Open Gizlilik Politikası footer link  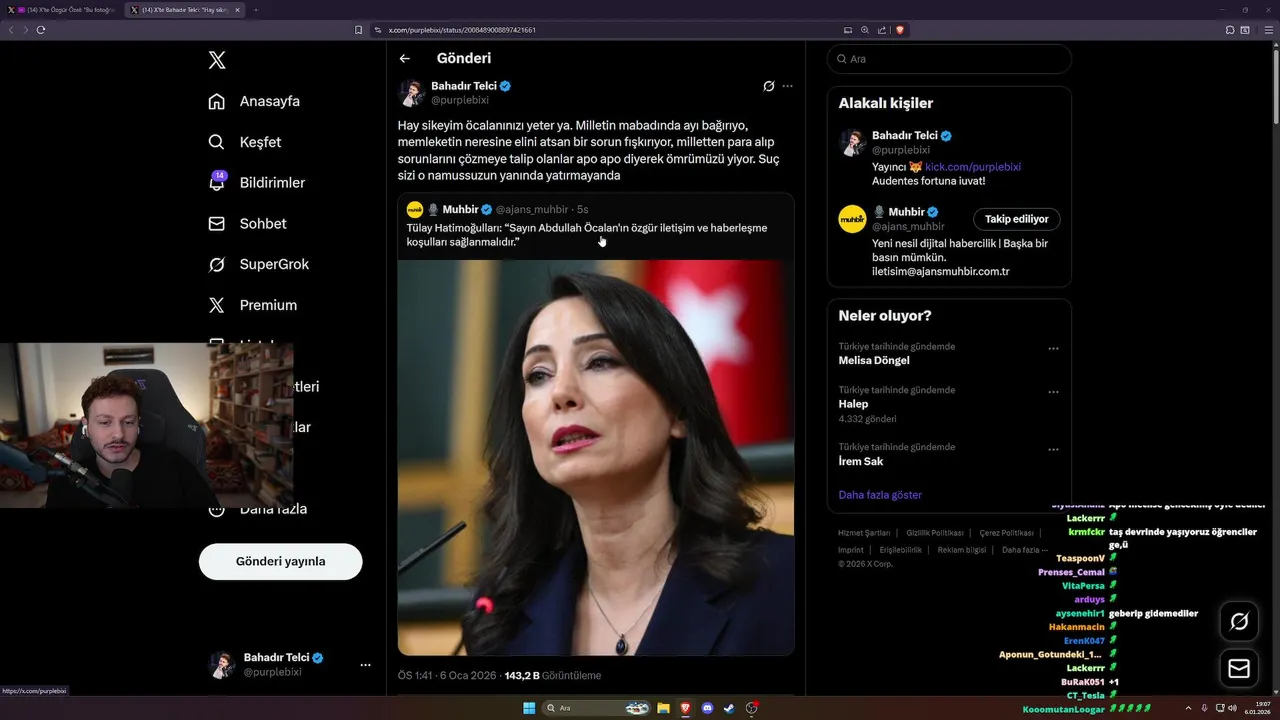coord(935,533)
